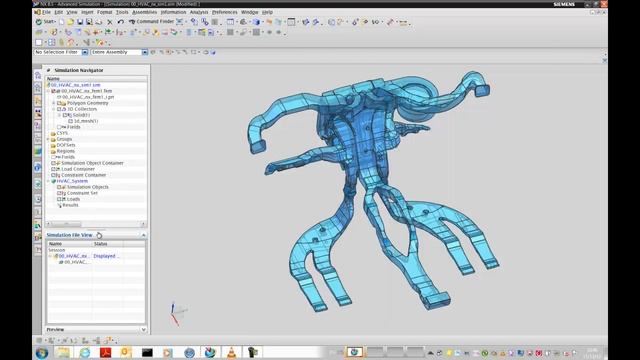Click the blue Internet Explorer resource bar tab

pos(38,167)
